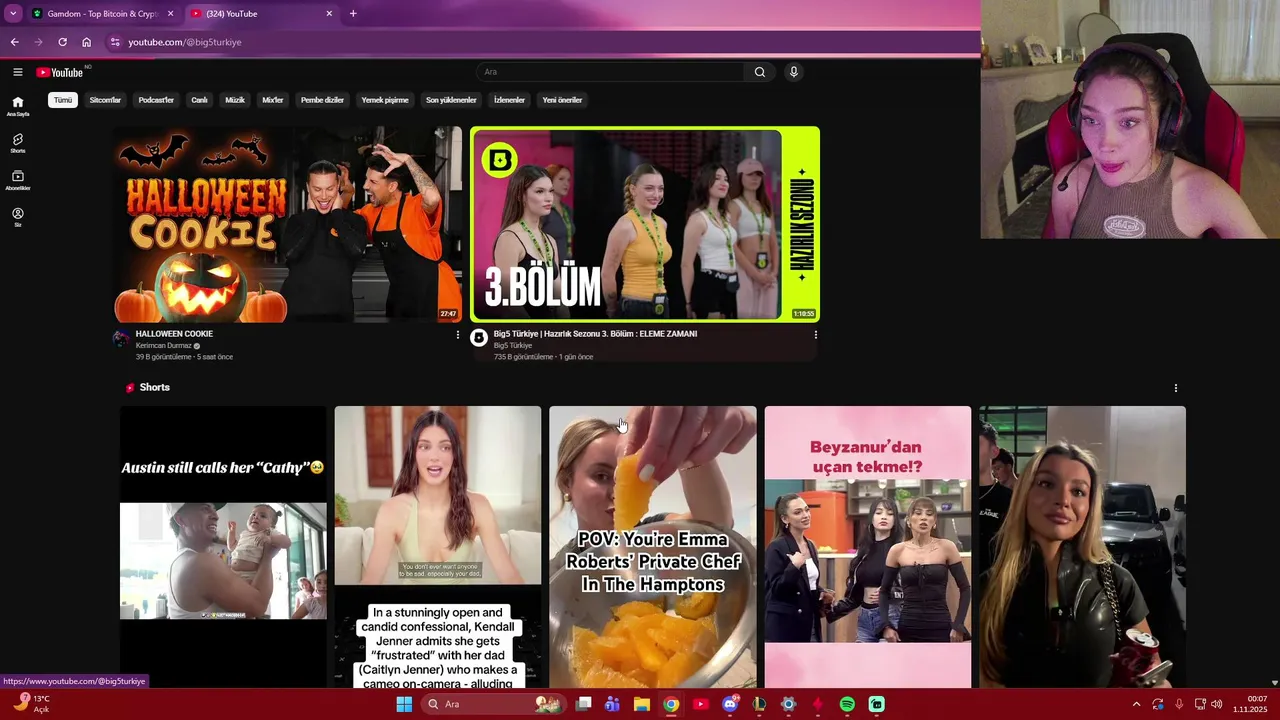1280x720 pixels.
Task: Open weather widget showing 13°C
Action: pos(32,704)
